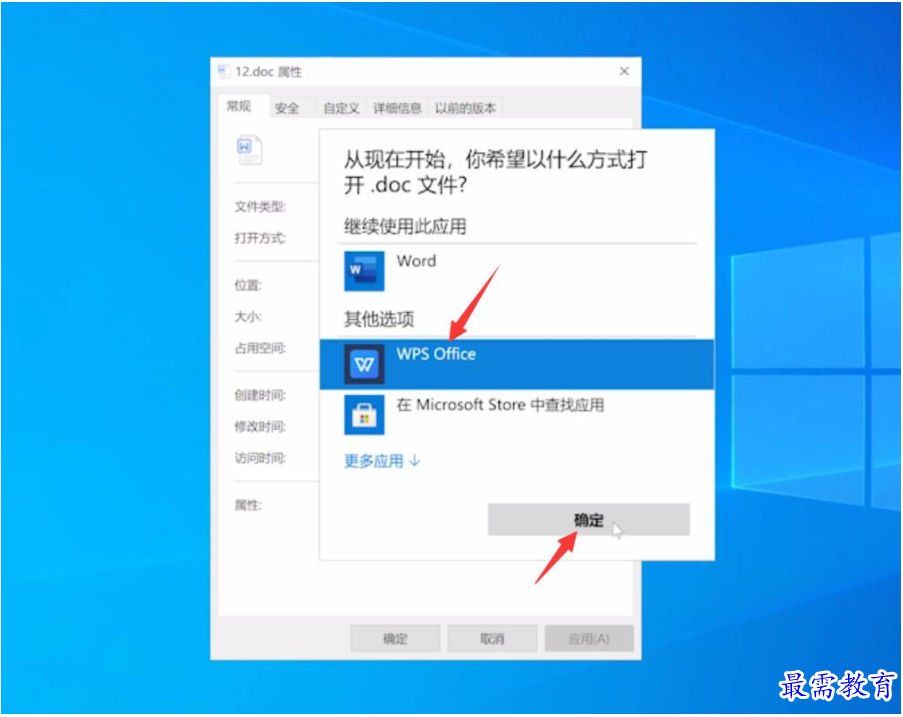This screenshot has height=717, width=903.
Task: Switch to the 常规 tab
Action: point(238,107)
